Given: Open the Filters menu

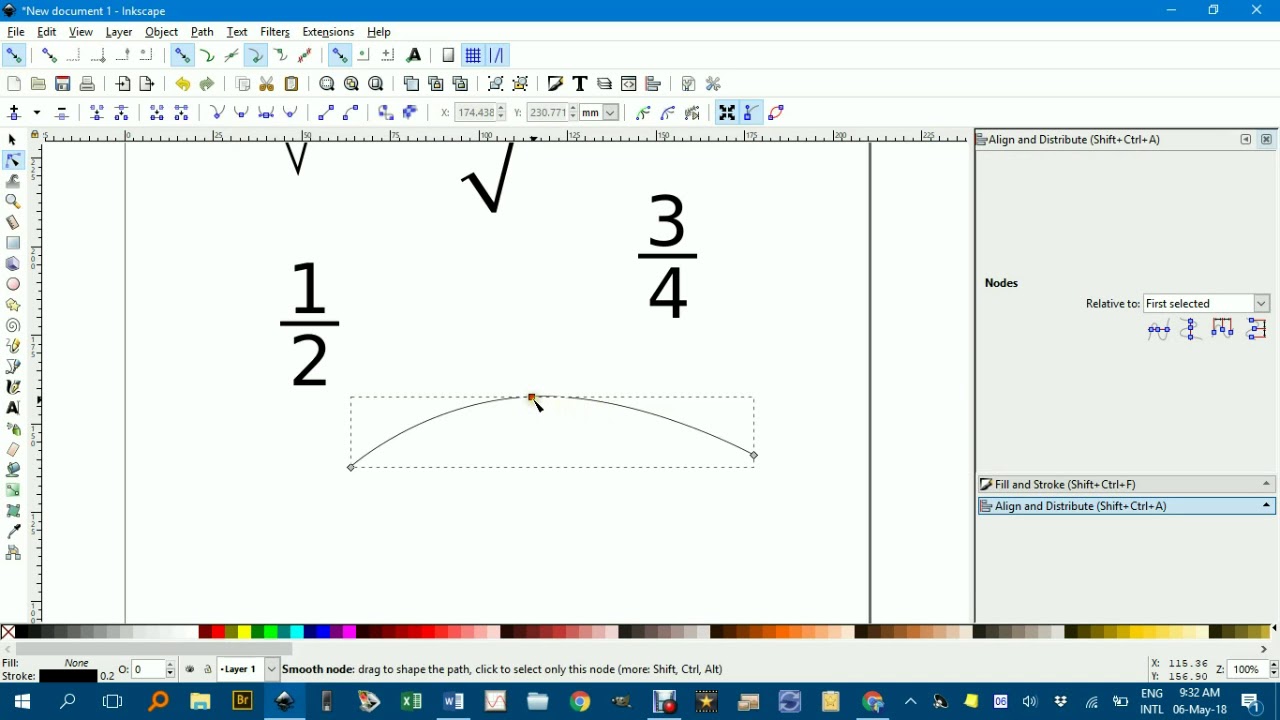Looking at the screenshot, I should (x=275, y=32).
